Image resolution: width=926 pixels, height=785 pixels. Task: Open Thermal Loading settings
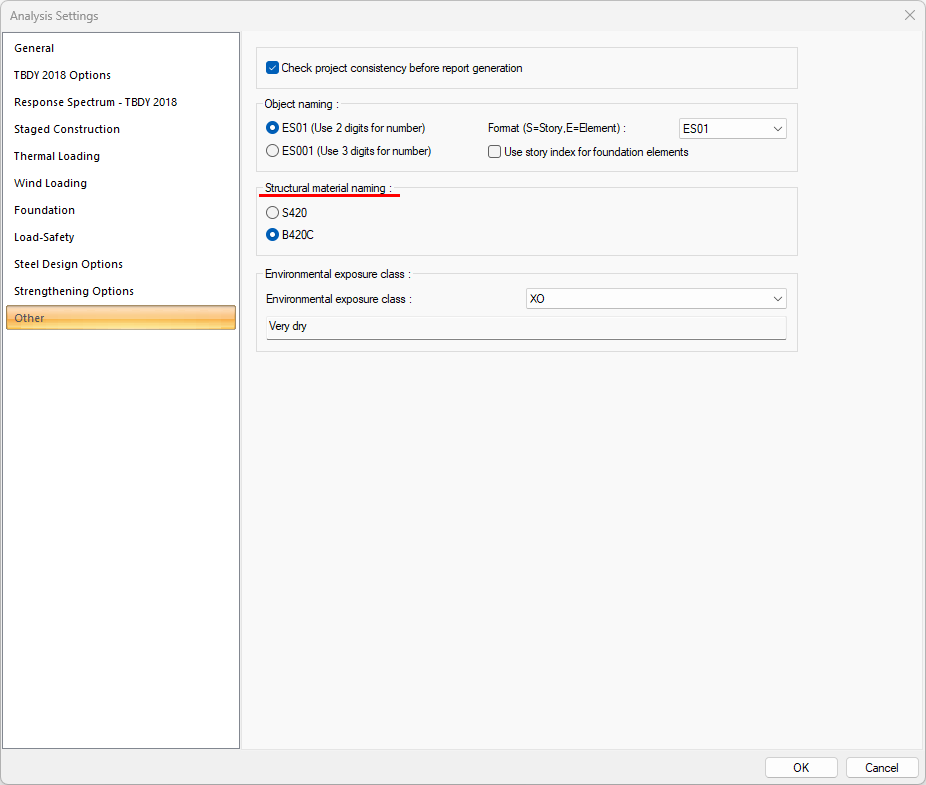[57, 156]
